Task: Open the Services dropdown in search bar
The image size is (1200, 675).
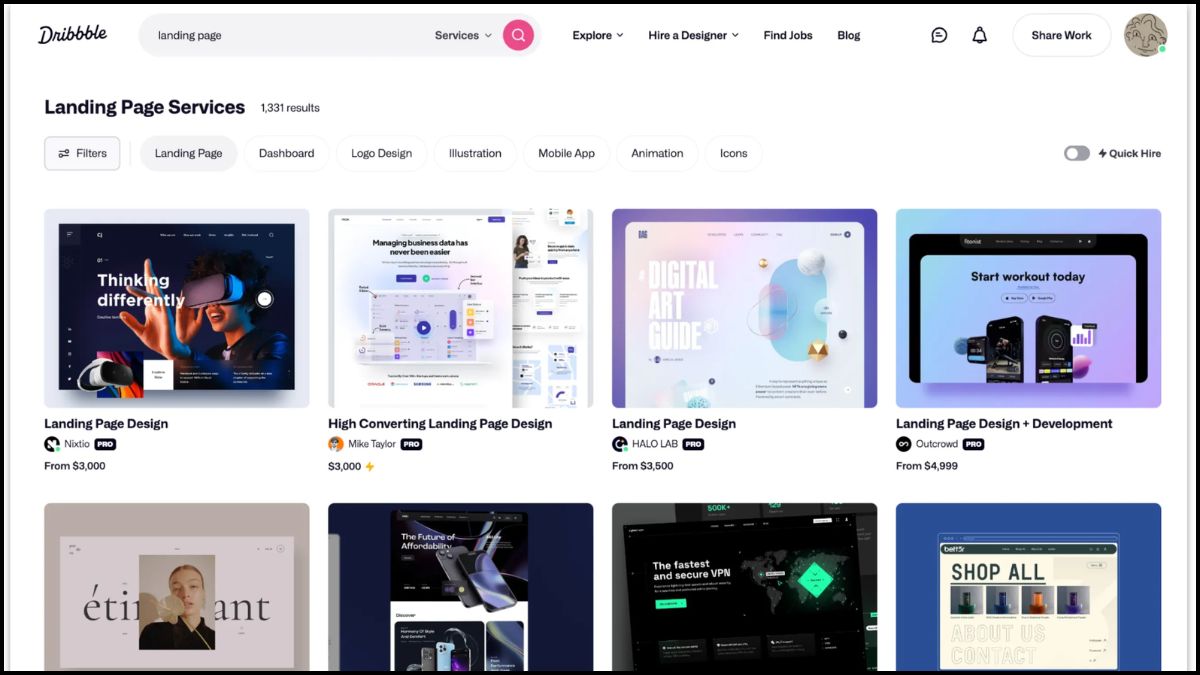Action: click(462, 34)
